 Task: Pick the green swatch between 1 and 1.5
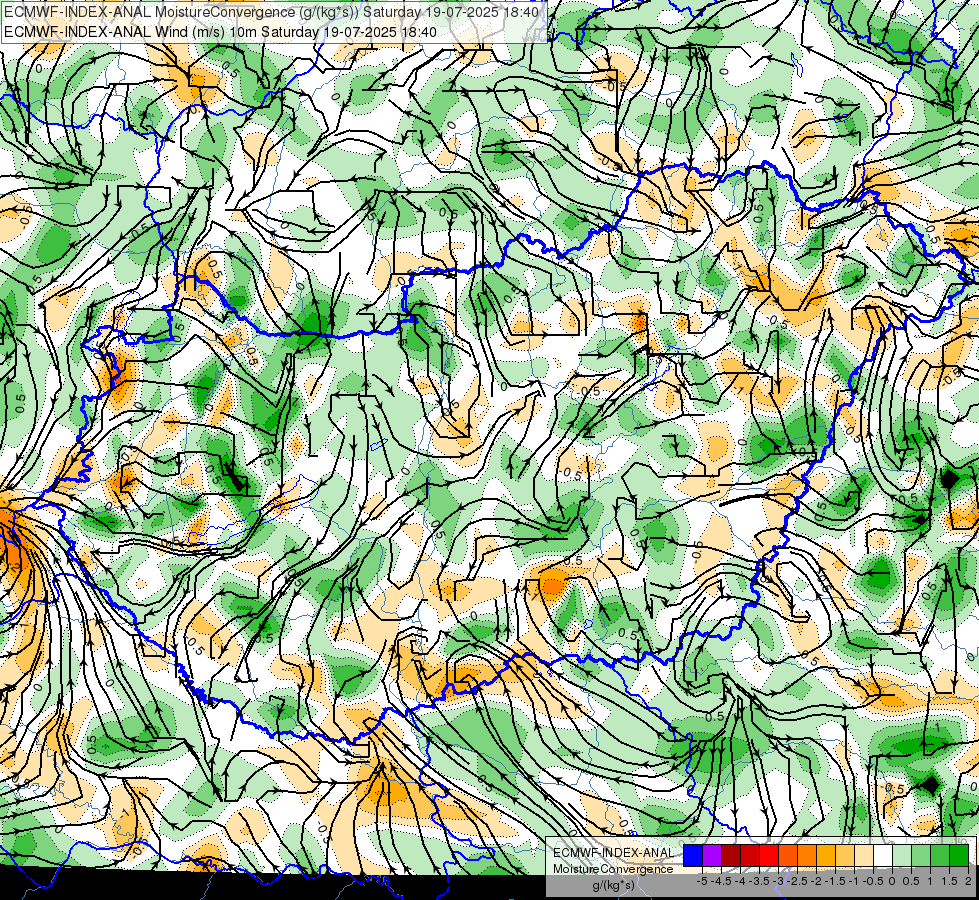tap(940, 855)
